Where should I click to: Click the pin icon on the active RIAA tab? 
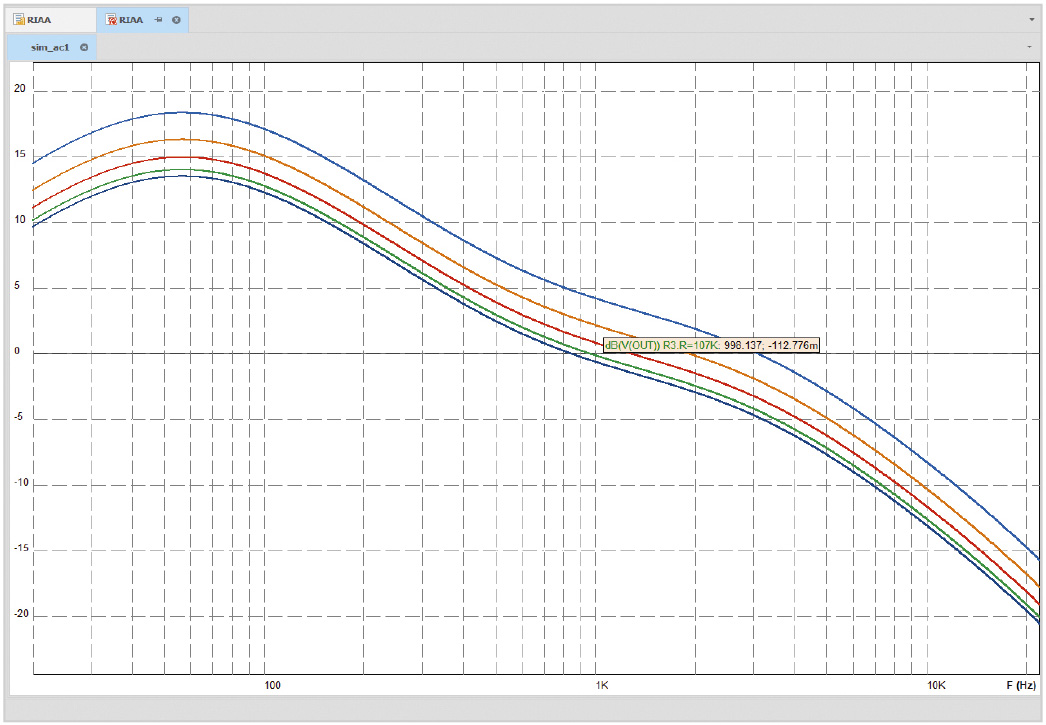click(158, 20)
